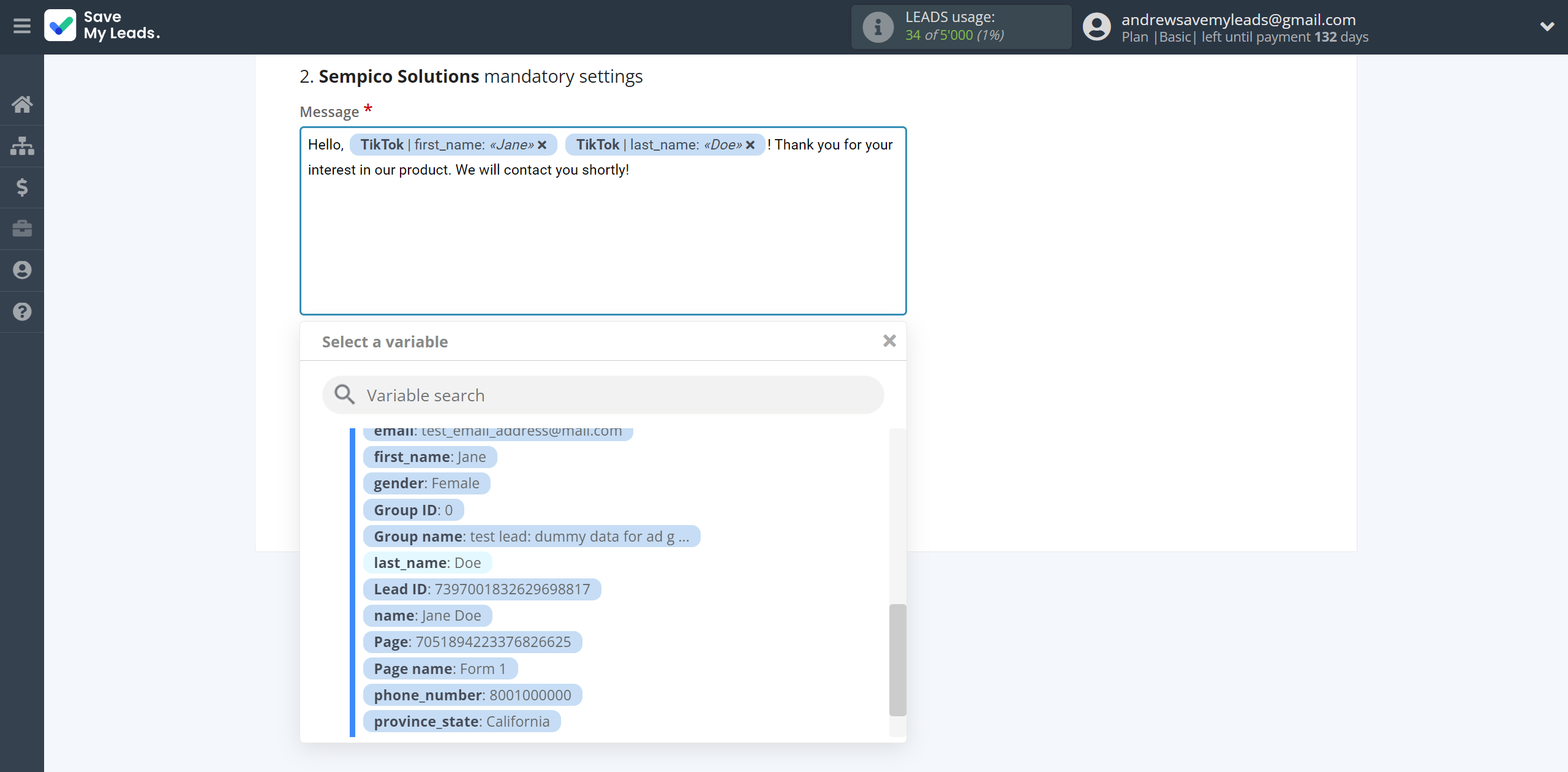Select variable Group ID: 0
The width and height of the screenshot is (1568, 772).
pos(413,510)
